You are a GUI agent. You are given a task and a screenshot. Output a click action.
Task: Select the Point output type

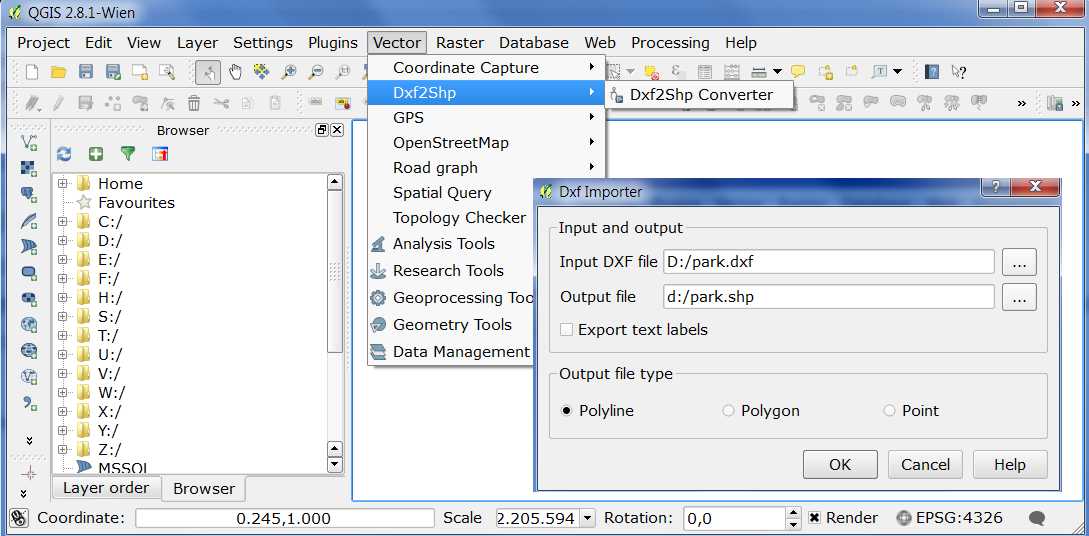click(x=889, y=410)
